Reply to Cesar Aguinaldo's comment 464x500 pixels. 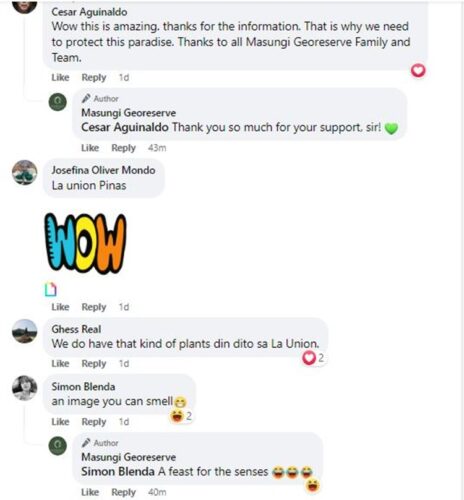click(x=94, y=78)
